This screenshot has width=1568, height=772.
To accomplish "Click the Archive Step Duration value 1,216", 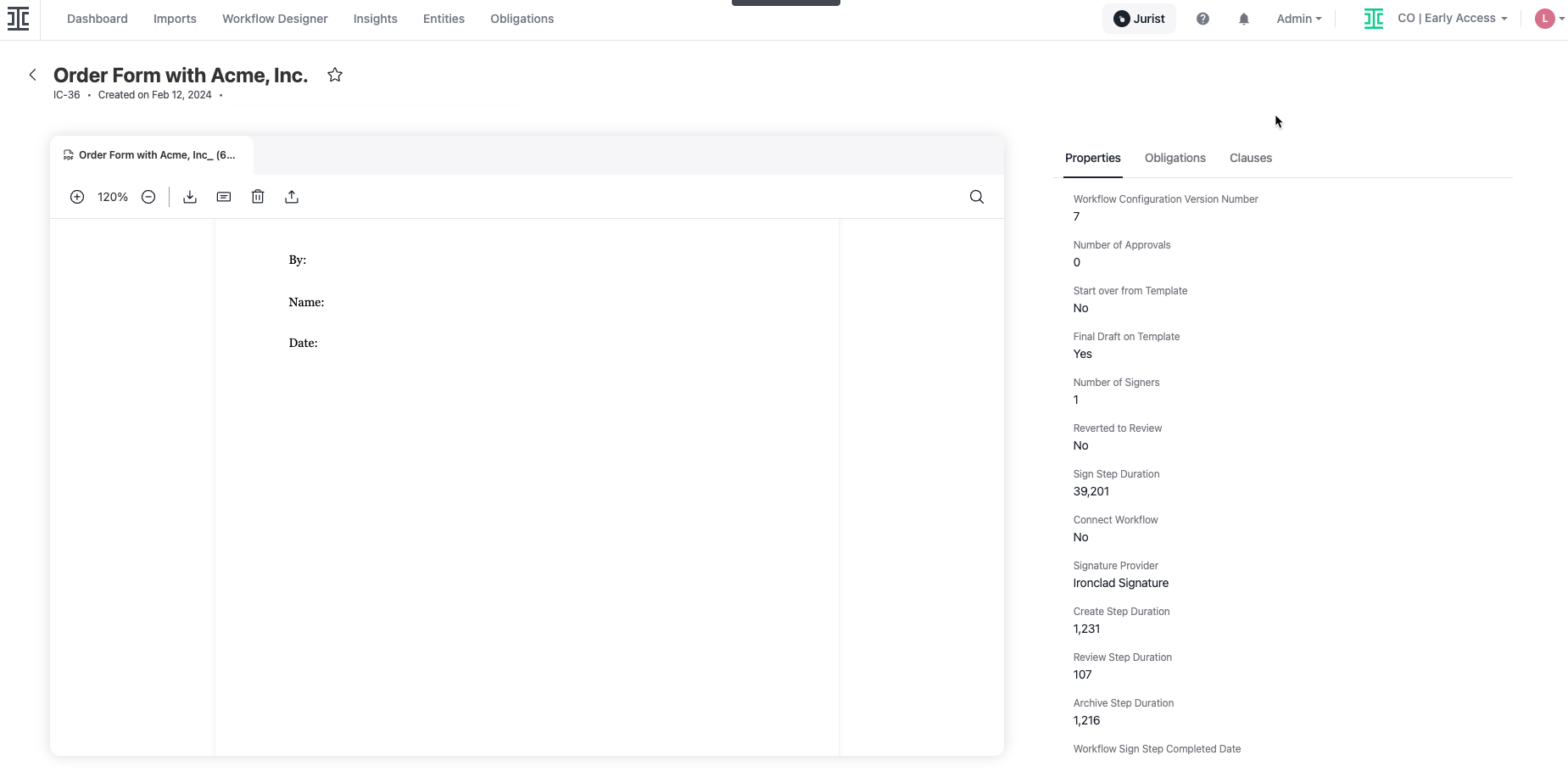I will 1086,720.
